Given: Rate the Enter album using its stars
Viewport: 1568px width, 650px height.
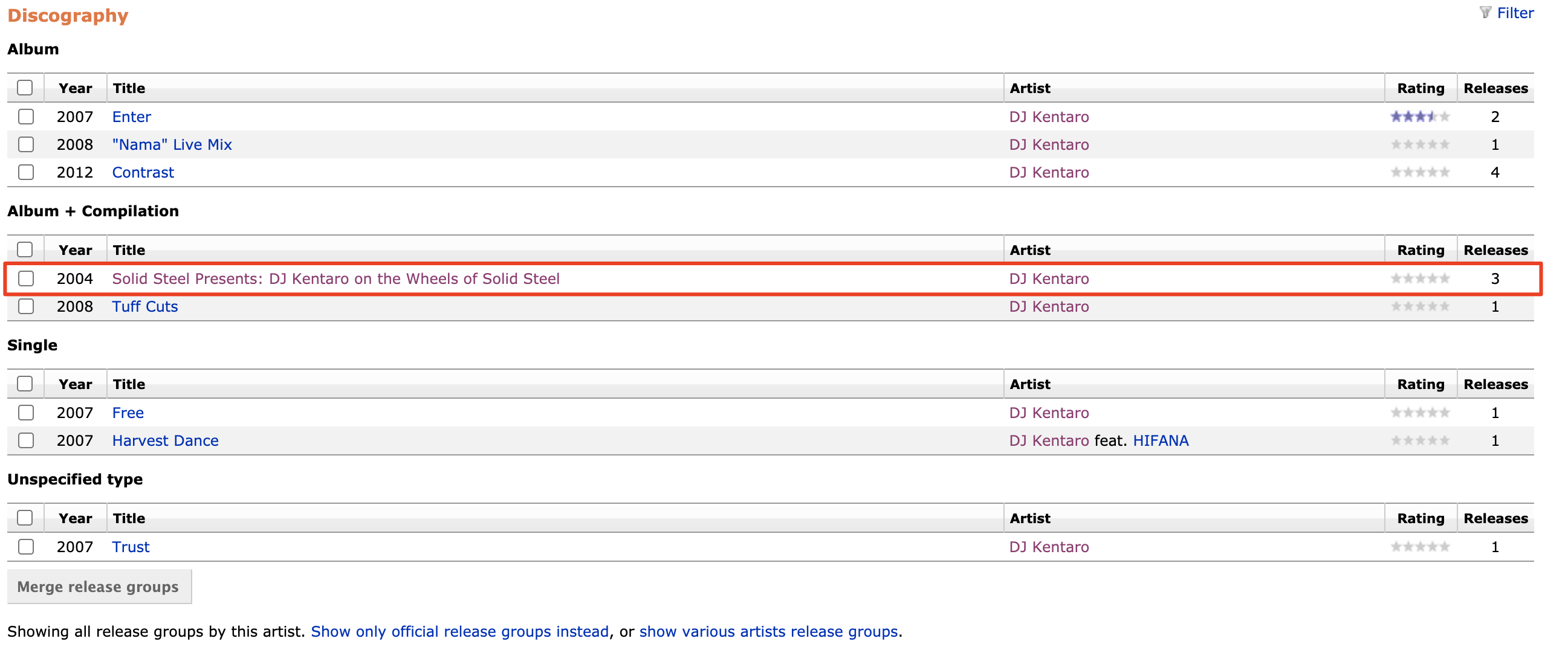Looking at the screenshot, I should 1420,116.
